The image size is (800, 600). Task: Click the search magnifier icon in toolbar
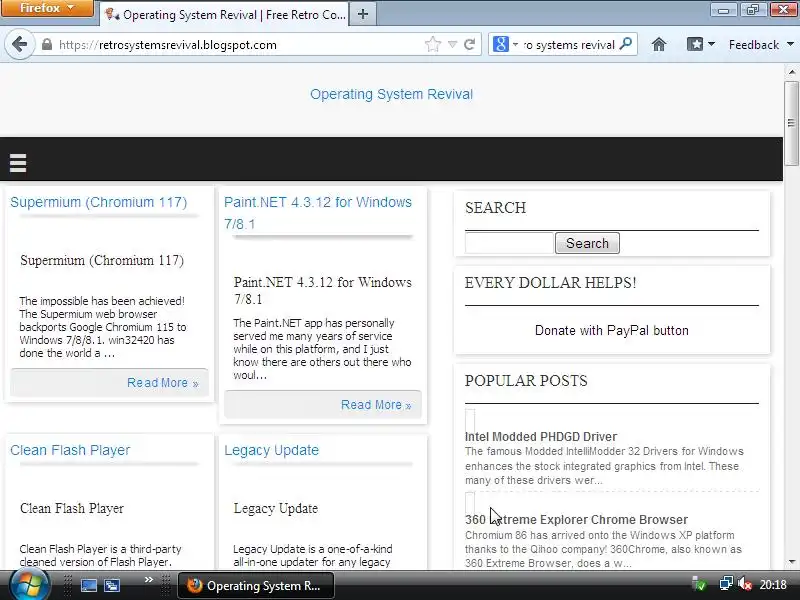(626, 44)
